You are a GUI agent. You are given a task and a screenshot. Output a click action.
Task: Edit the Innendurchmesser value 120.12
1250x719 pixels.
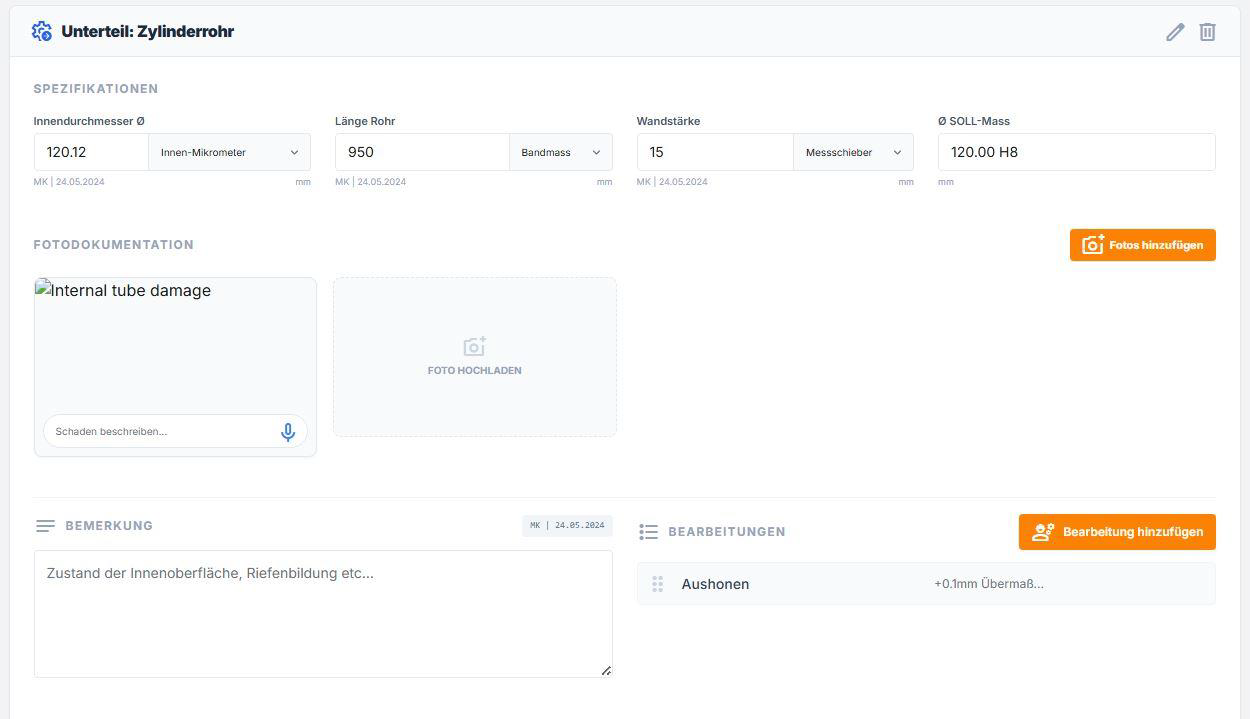click(91, 152)
